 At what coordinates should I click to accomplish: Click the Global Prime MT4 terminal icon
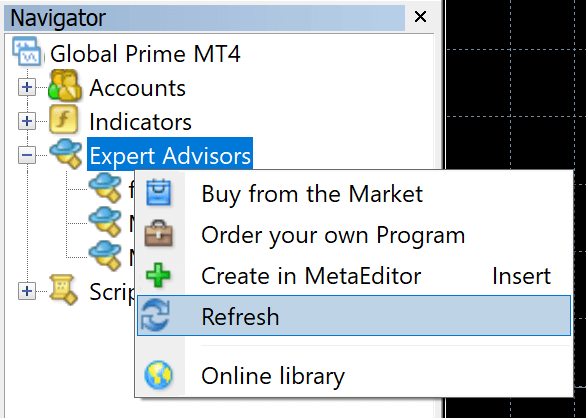(27, 52)
